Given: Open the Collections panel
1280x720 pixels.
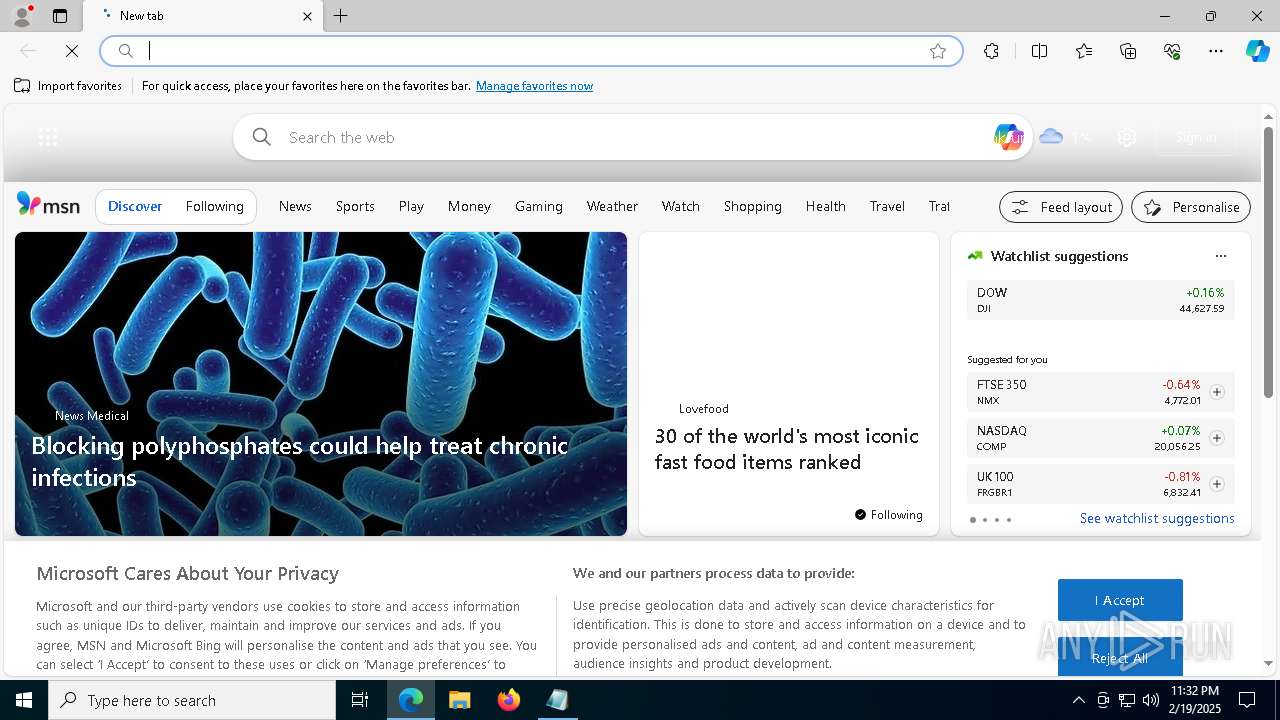Looking at the screenshot, I should coord(1128,51).
